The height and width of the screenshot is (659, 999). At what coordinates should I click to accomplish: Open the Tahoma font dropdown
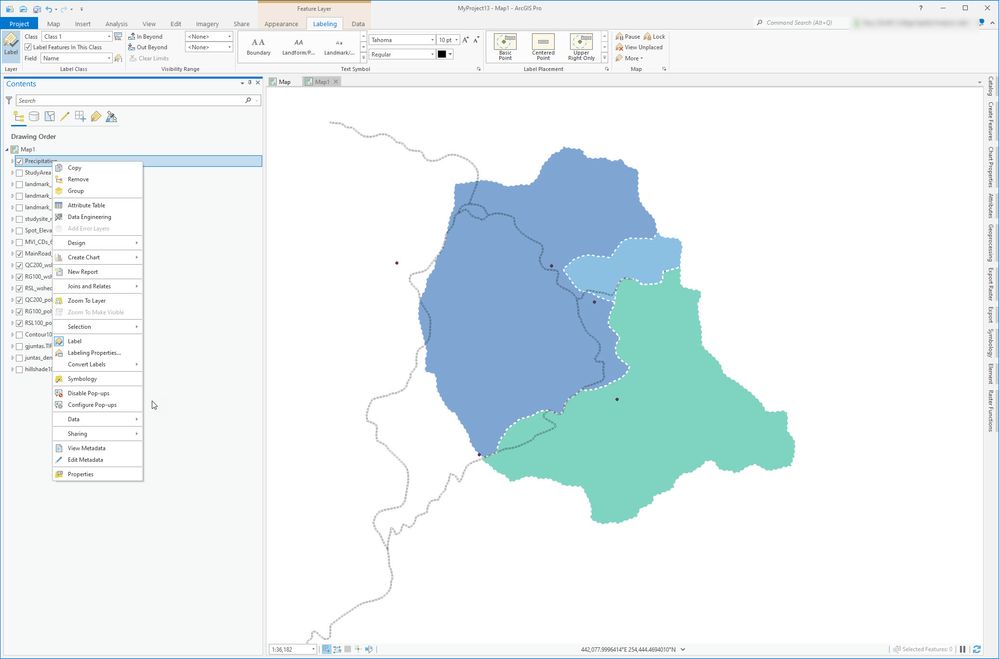432,40
